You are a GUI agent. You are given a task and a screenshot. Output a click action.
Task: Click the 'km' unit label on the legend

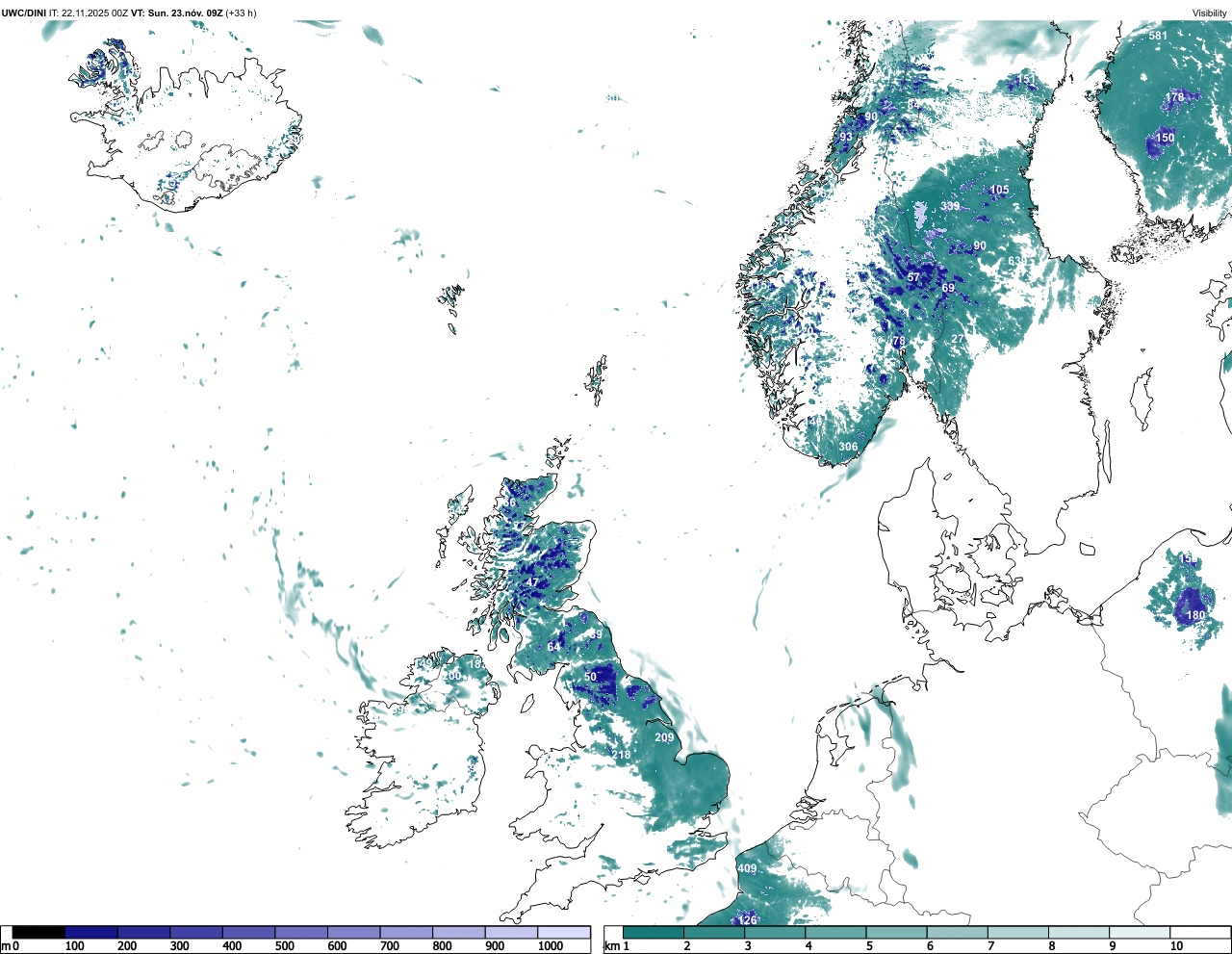612,946
